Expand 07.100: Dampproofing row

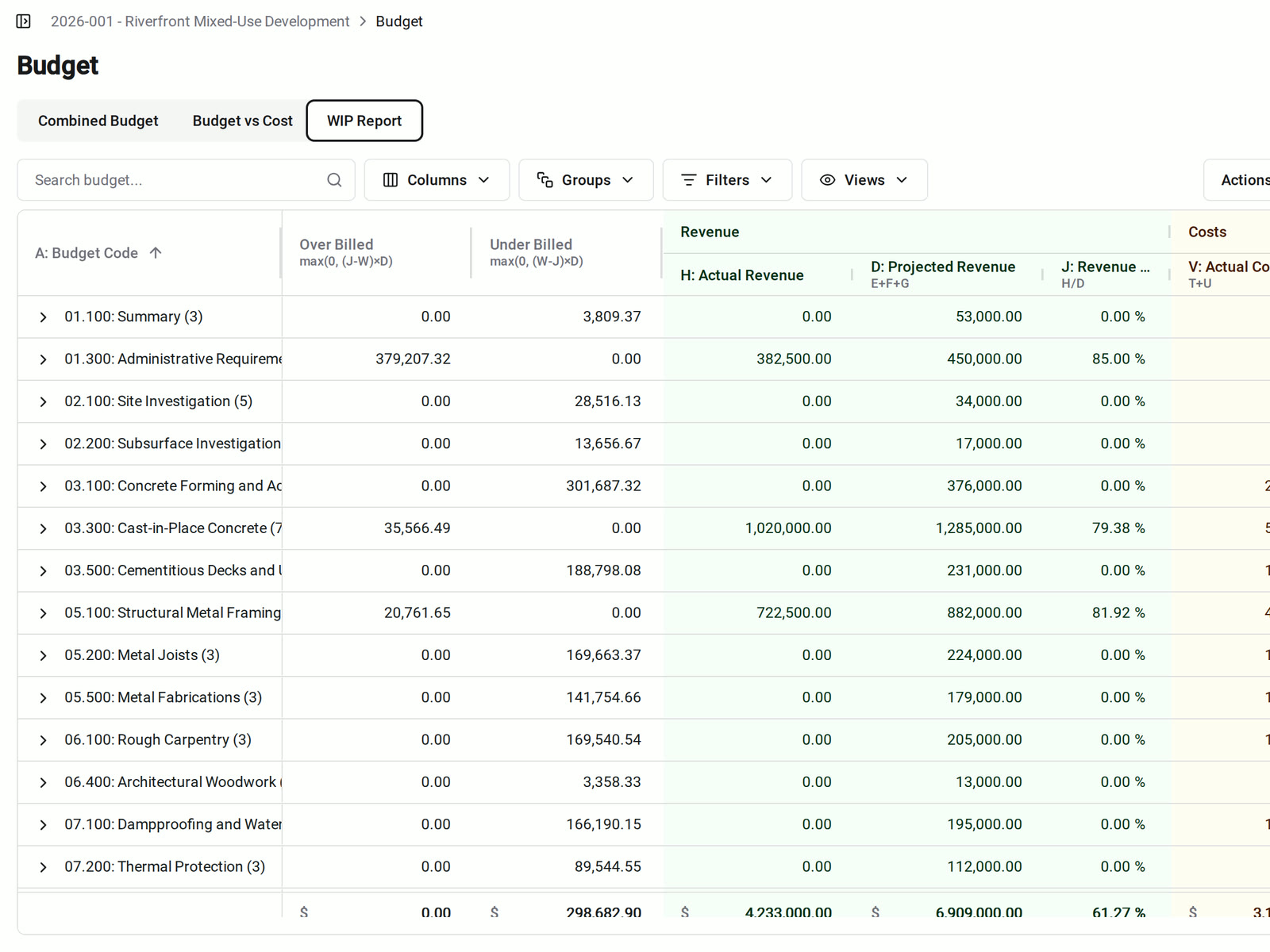pos(43,825)
